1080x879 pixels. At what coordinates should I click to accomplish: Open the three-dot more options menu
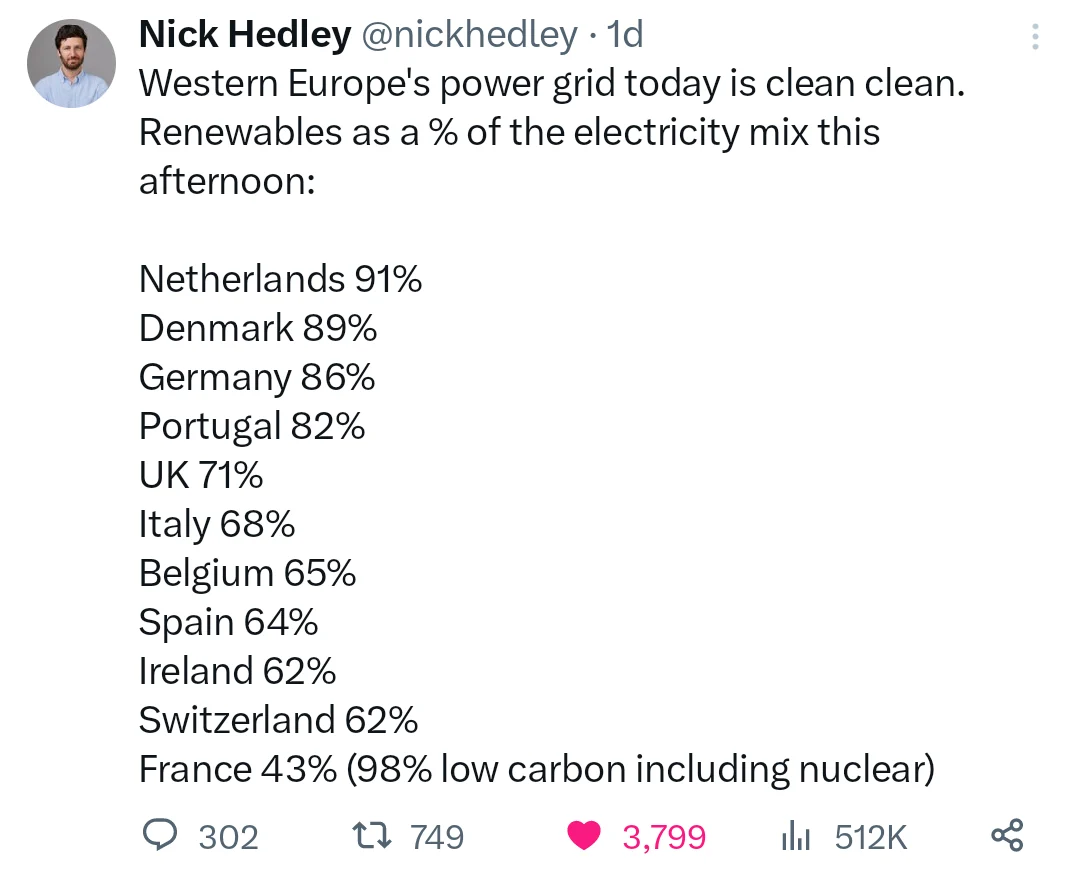(1035, 37)
